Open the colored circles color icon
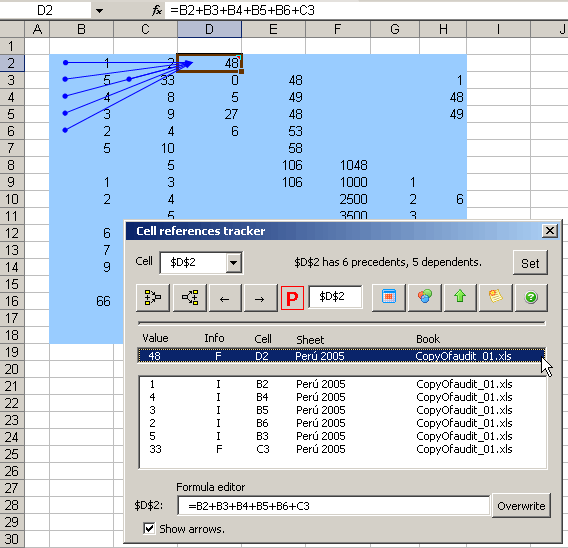 click(425, 297)
